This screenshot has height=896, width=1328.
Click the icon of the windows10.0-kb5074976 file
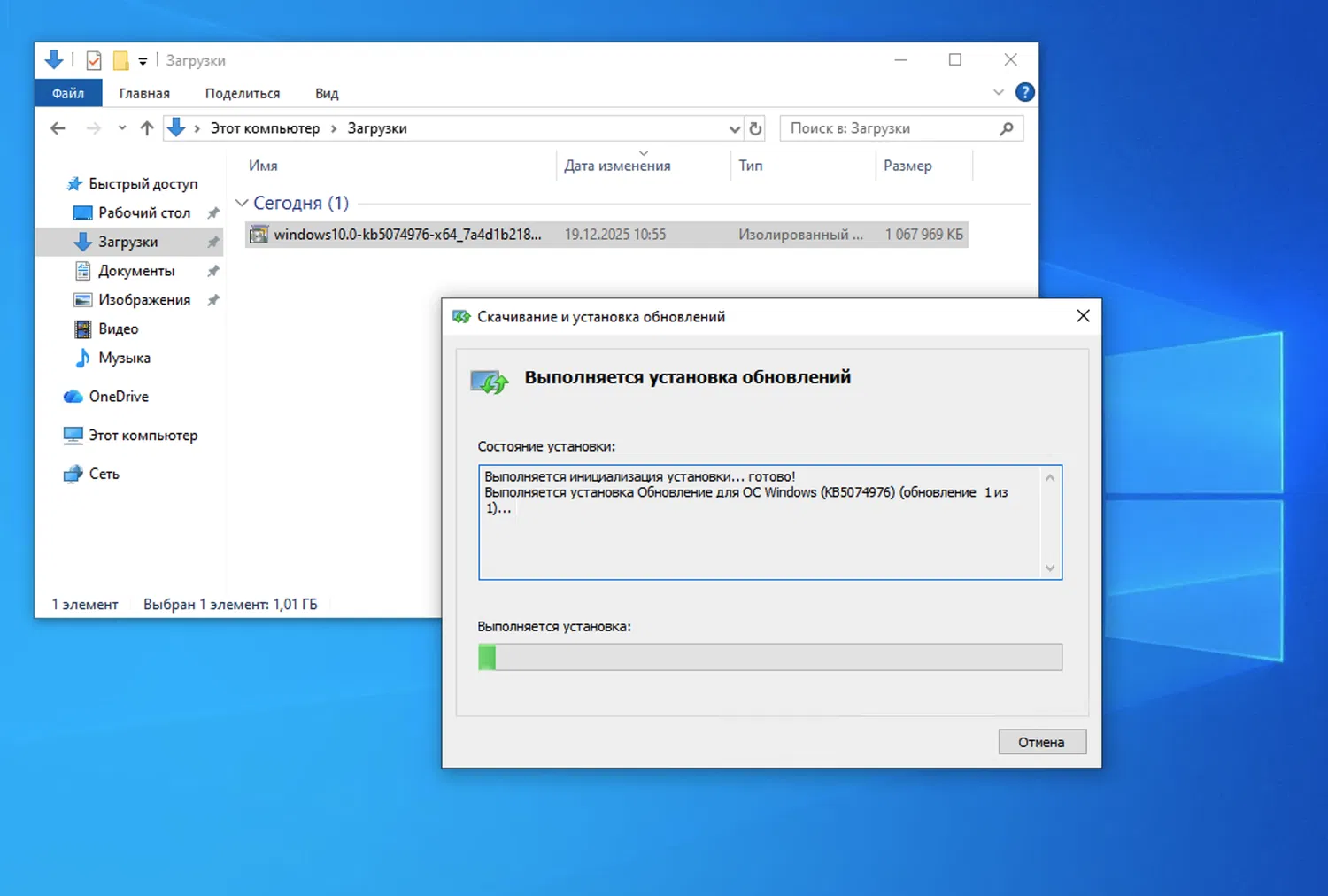coord(259,235)
